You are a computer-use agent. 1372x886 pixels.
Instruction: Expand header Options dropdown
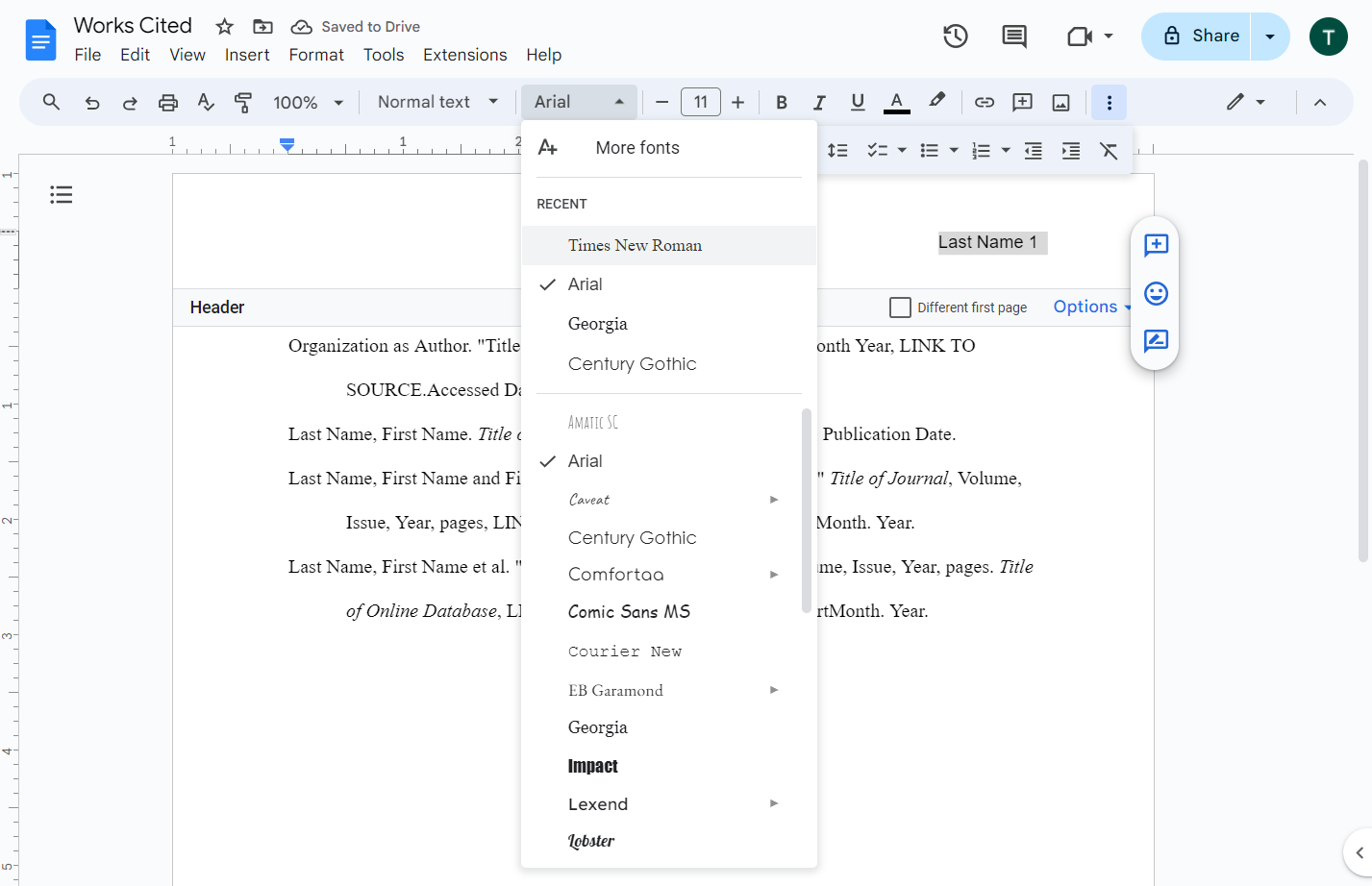click(x=1092, y=307)
